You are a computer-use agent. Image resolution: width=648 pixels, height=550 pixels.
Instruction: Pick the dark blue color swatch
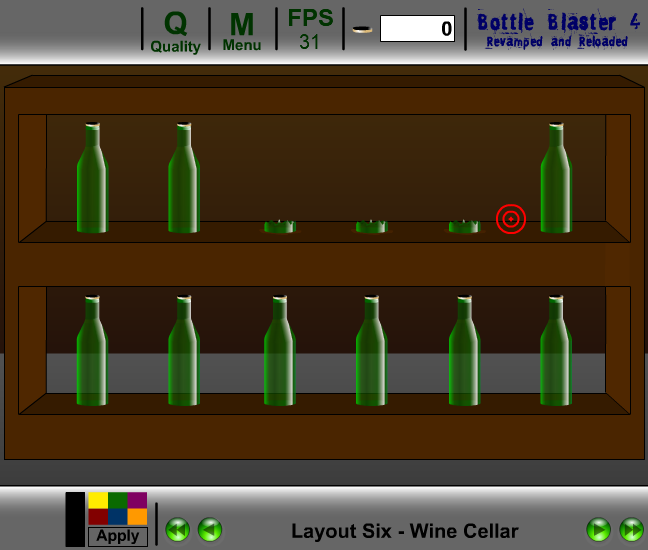coord(118,517)
